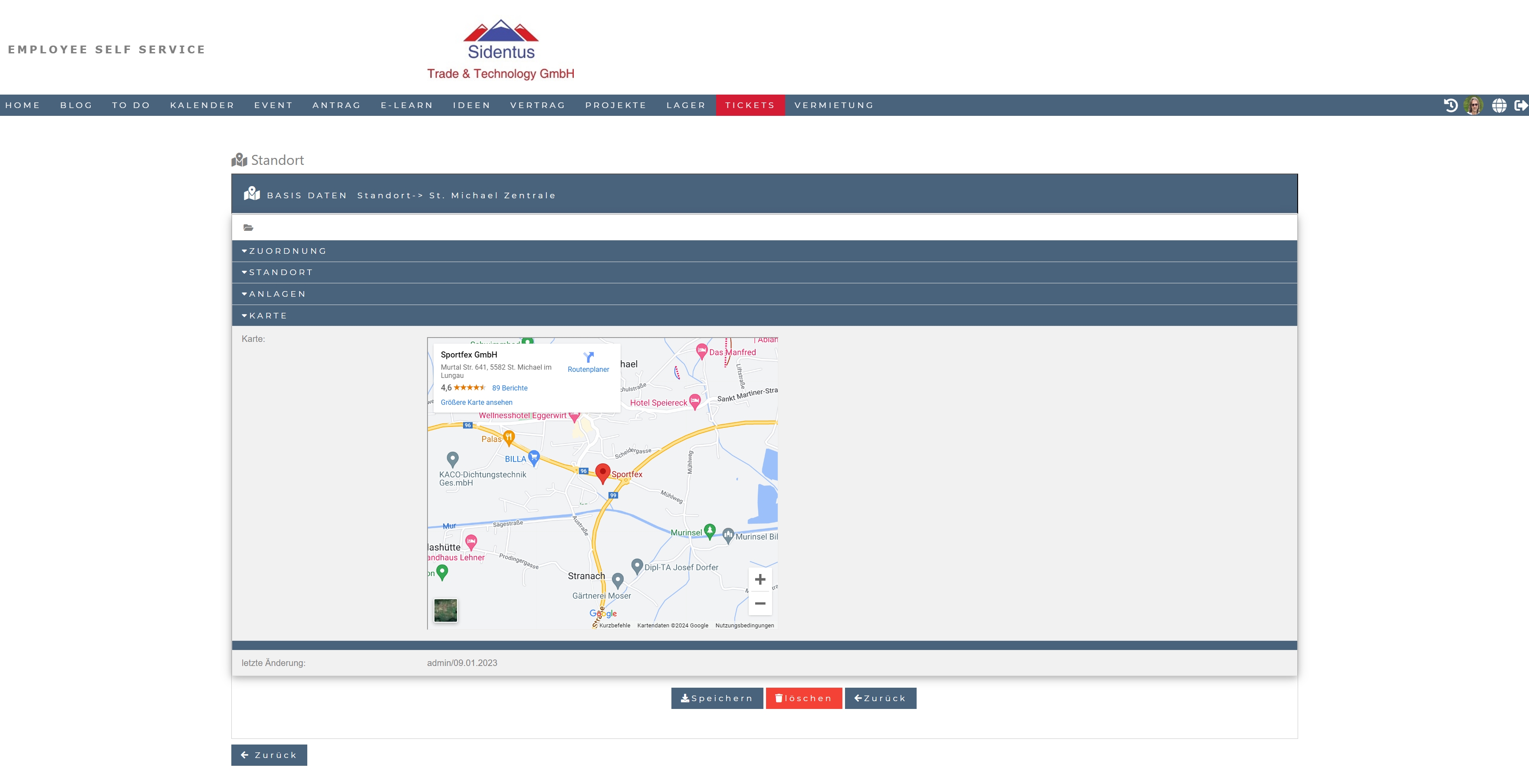Go to the KALENDER menu
Screen dimensions: 1529x784
202,105
